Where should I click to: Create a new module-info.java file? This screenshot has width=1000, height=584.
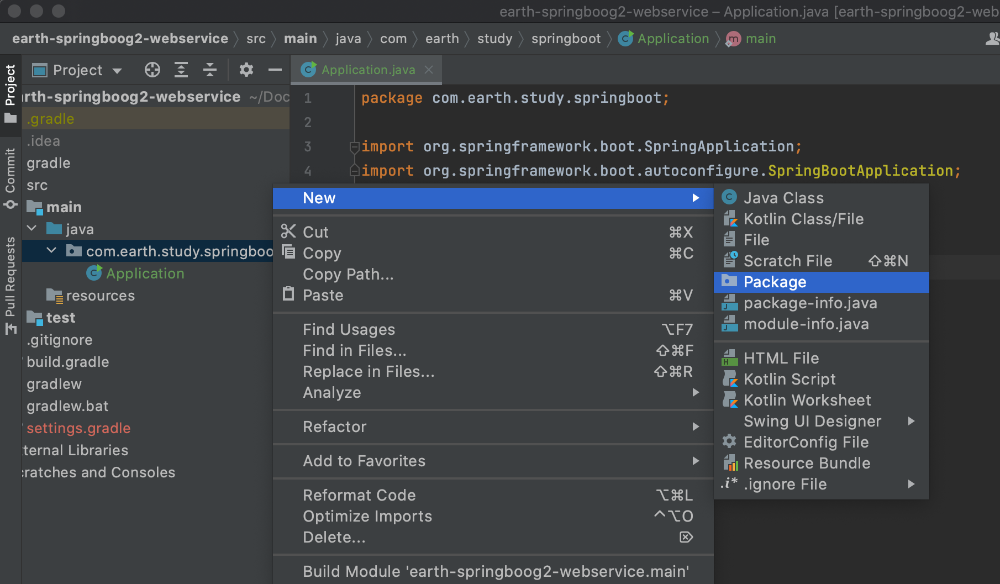[x=821, y=324]
